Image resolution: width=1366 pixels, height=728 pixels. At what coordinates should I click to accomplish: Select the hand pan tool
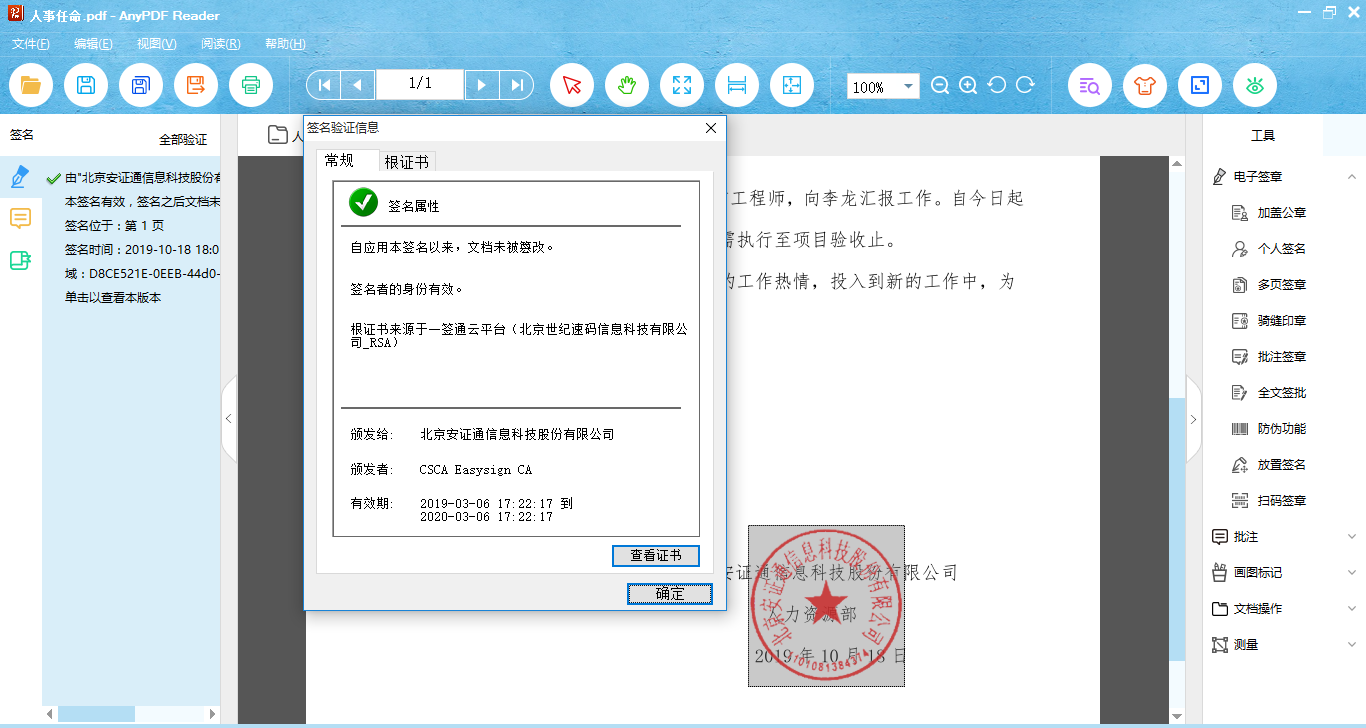pyautogui.click(x=627, y=85)
